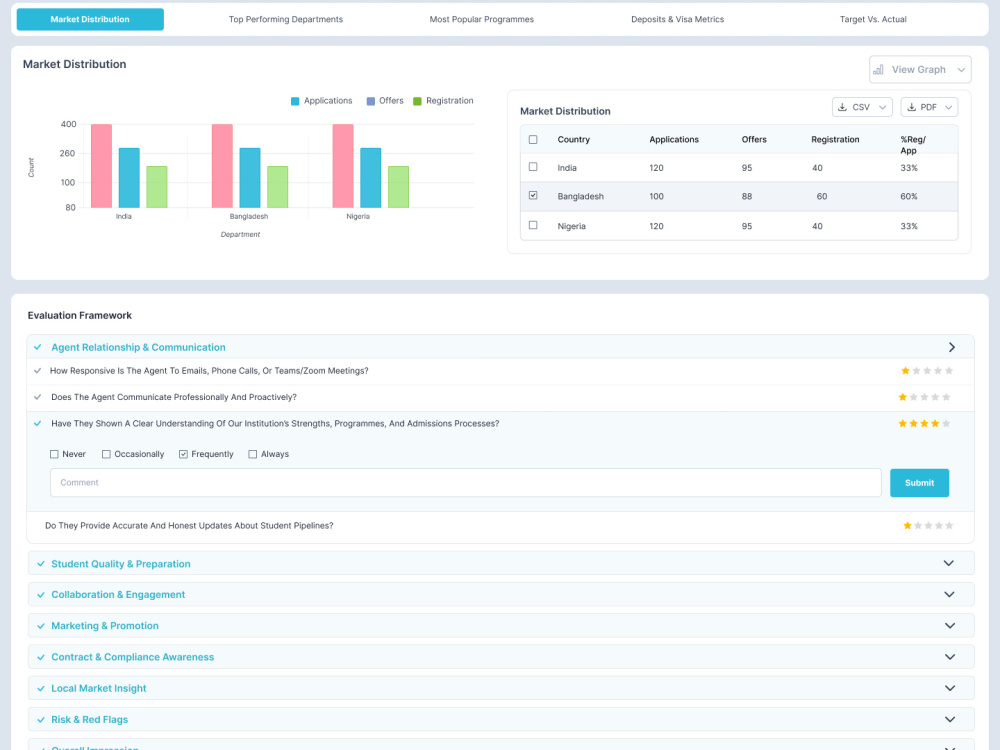The width and height of the screenshot is (1000, 750).
Task: Open the CSV export dropdown
Action: tap(862, 107)
